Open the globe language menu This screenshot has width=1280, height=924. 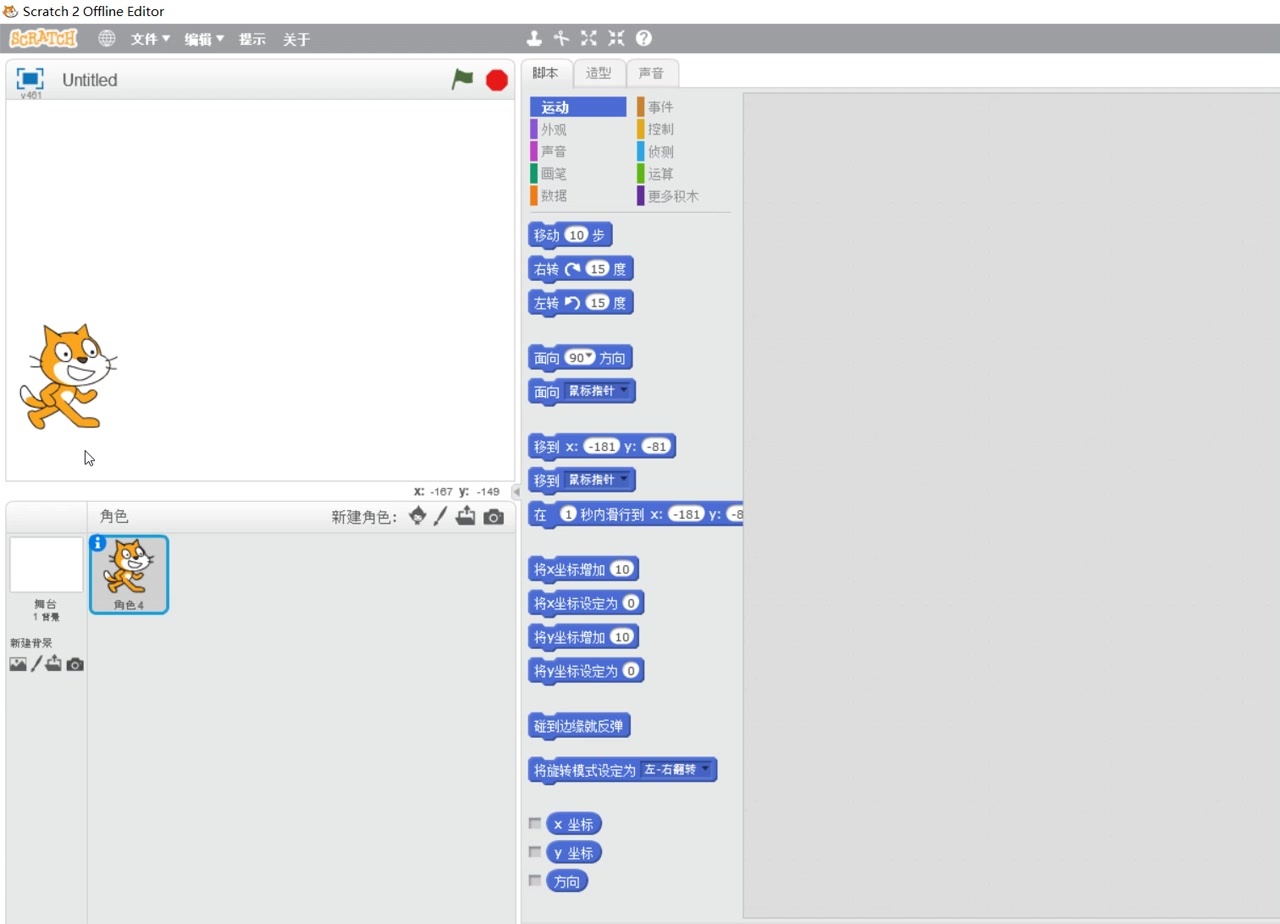pyautogui.click(x=107, y=38)
